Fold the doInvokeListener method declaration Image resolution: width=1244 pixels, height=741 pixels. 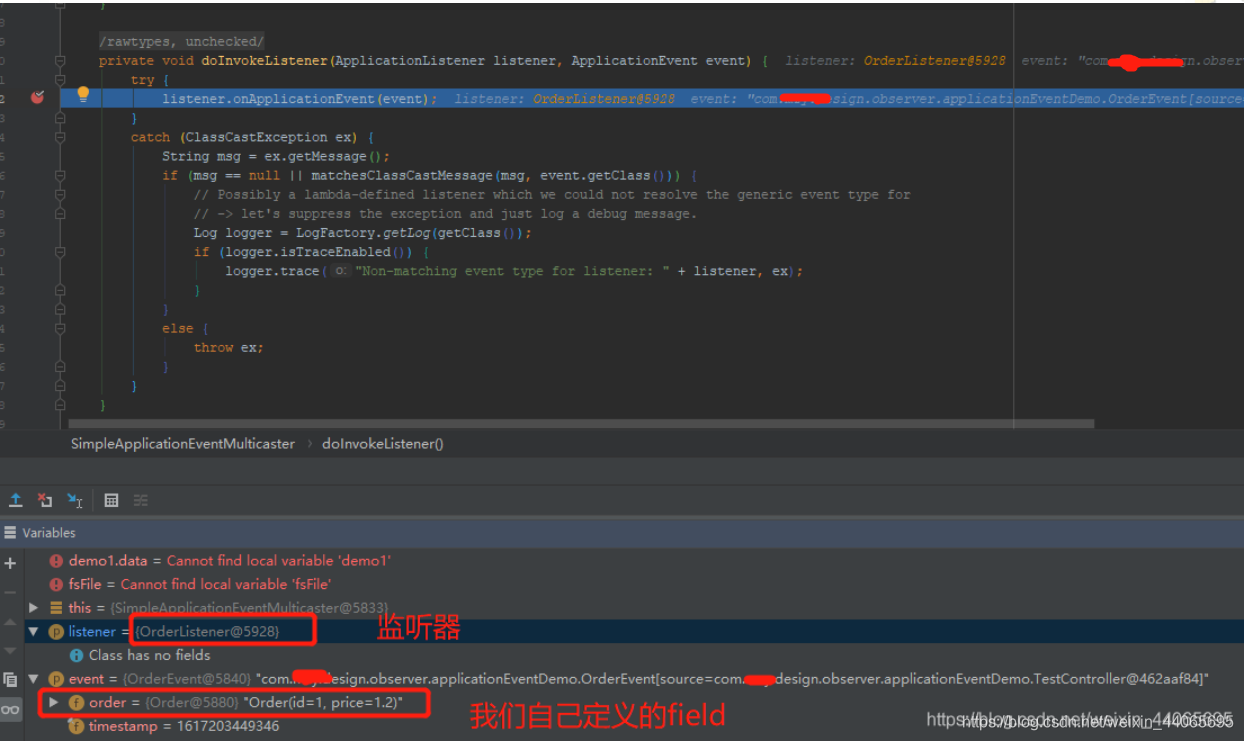(60, 61)
